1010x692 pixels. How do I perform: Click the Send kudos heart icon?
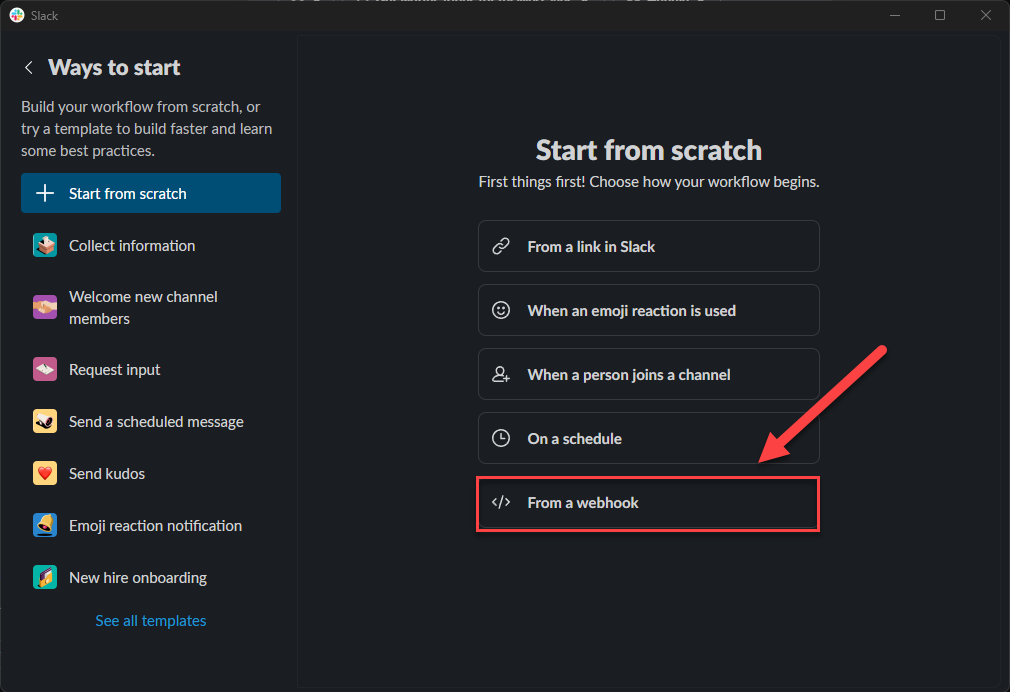pyautogui.click(x=45, y=474)
